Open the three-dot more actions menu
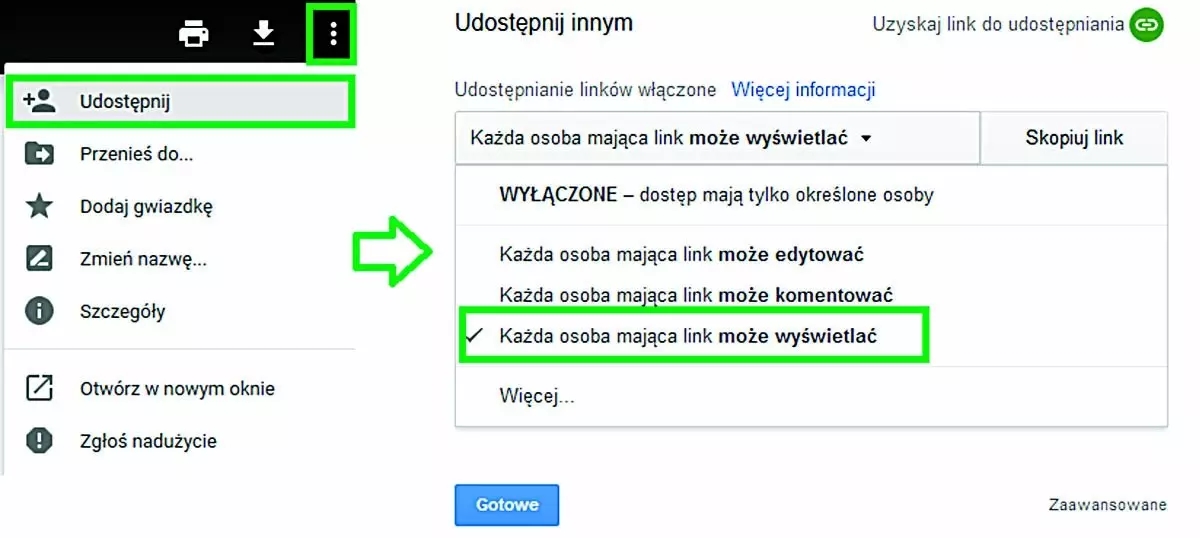Viewport: 1200px width, 538px height. click(333, 35)
